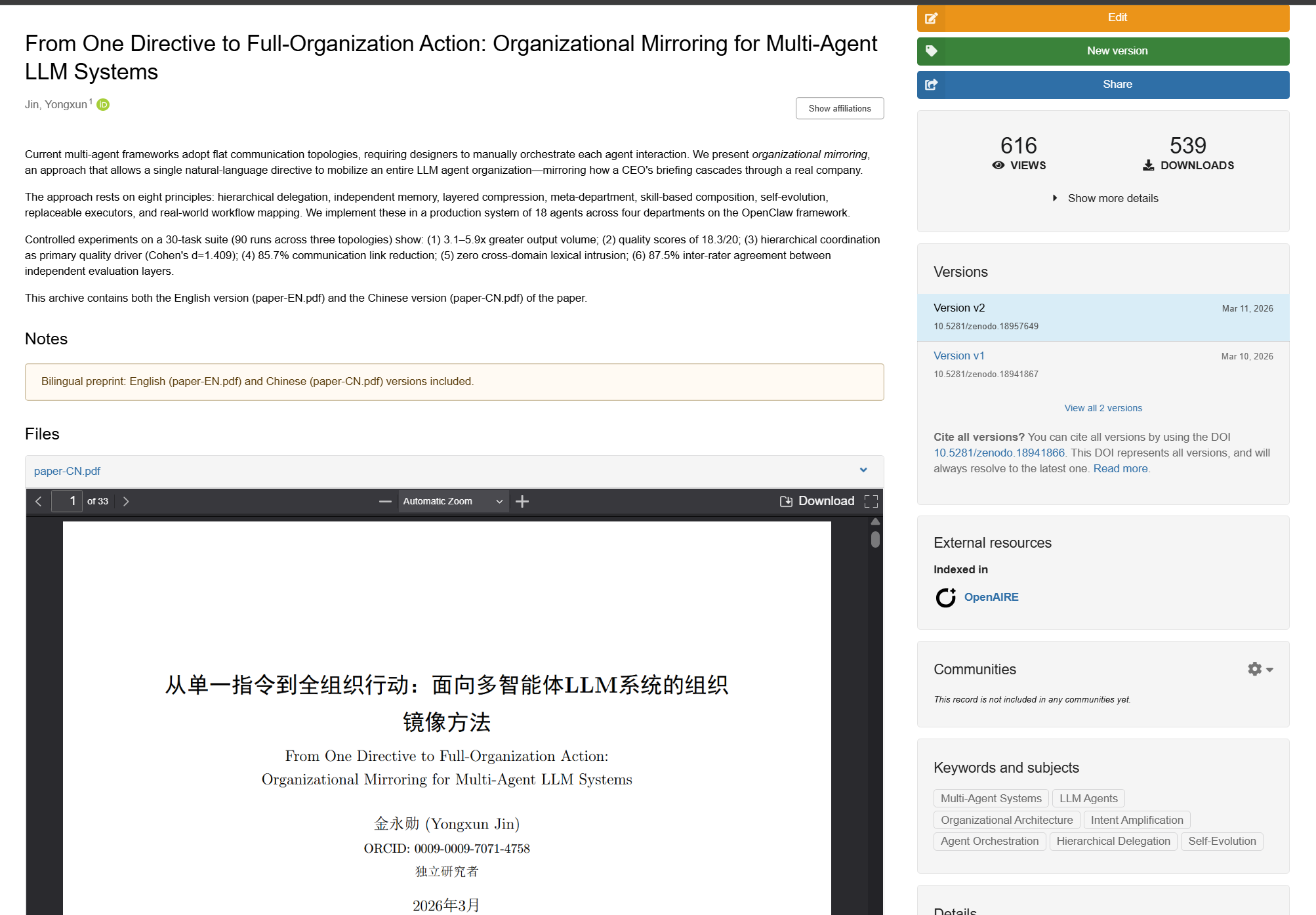Go to next page in PDF viewer

click(x=126, y=501)
